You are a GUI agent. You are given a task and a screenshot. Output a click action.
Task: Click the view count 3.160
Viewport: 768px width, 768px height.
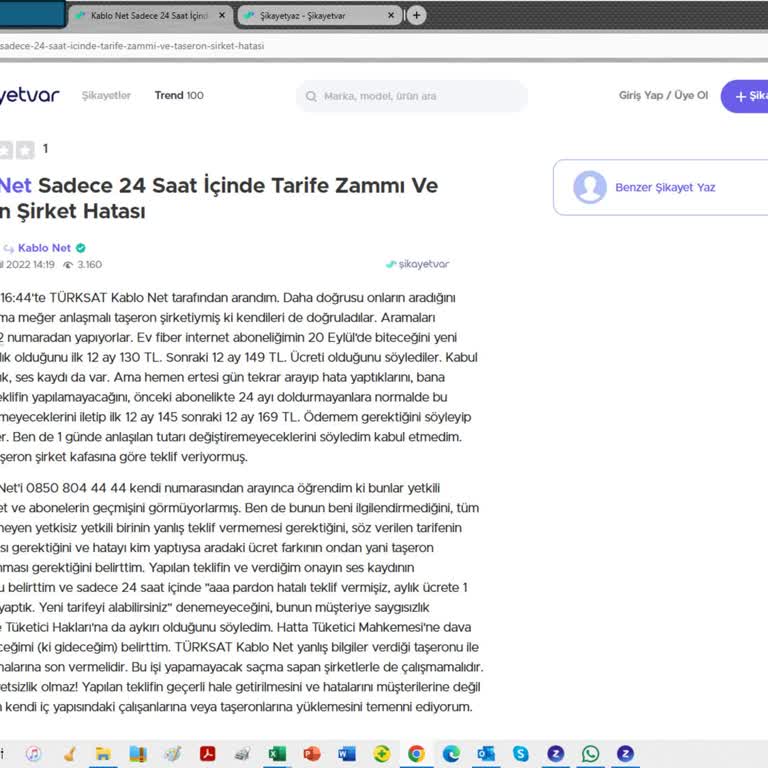90,265
